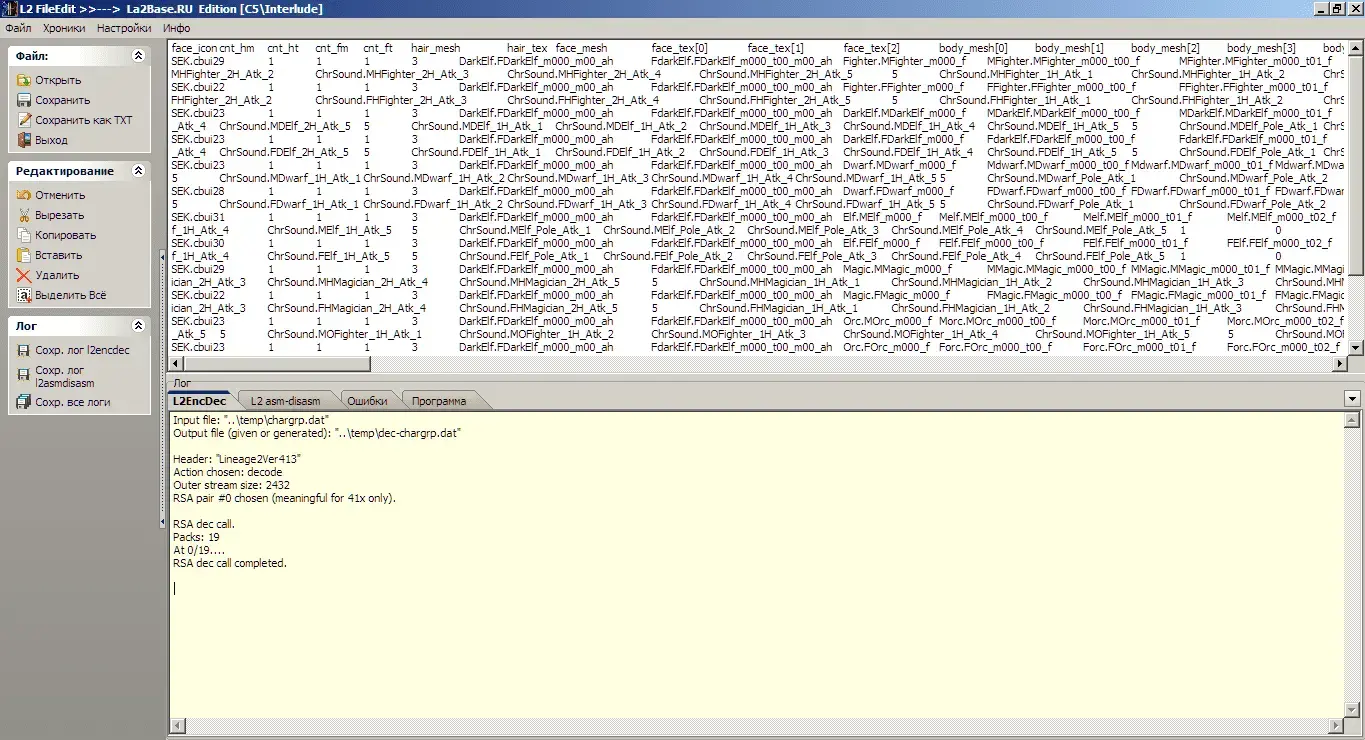
Task: Click the hair_tex column header text
Action: pyautogui.click(x=527, y=48)
